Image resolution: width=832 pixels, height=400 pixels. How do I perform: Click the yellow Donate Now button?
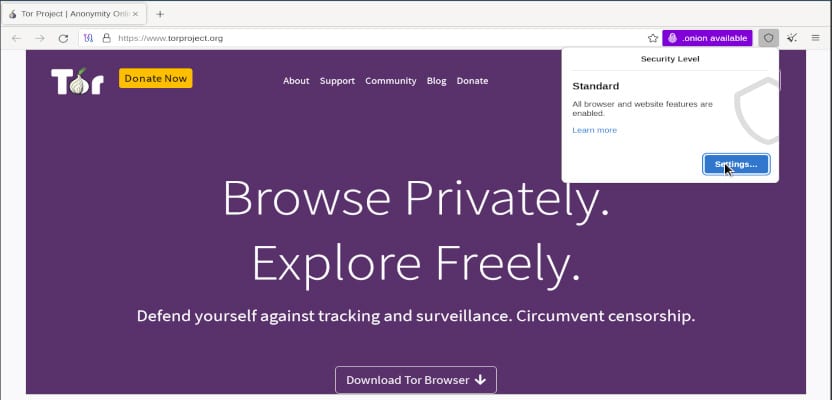(156, 78)
